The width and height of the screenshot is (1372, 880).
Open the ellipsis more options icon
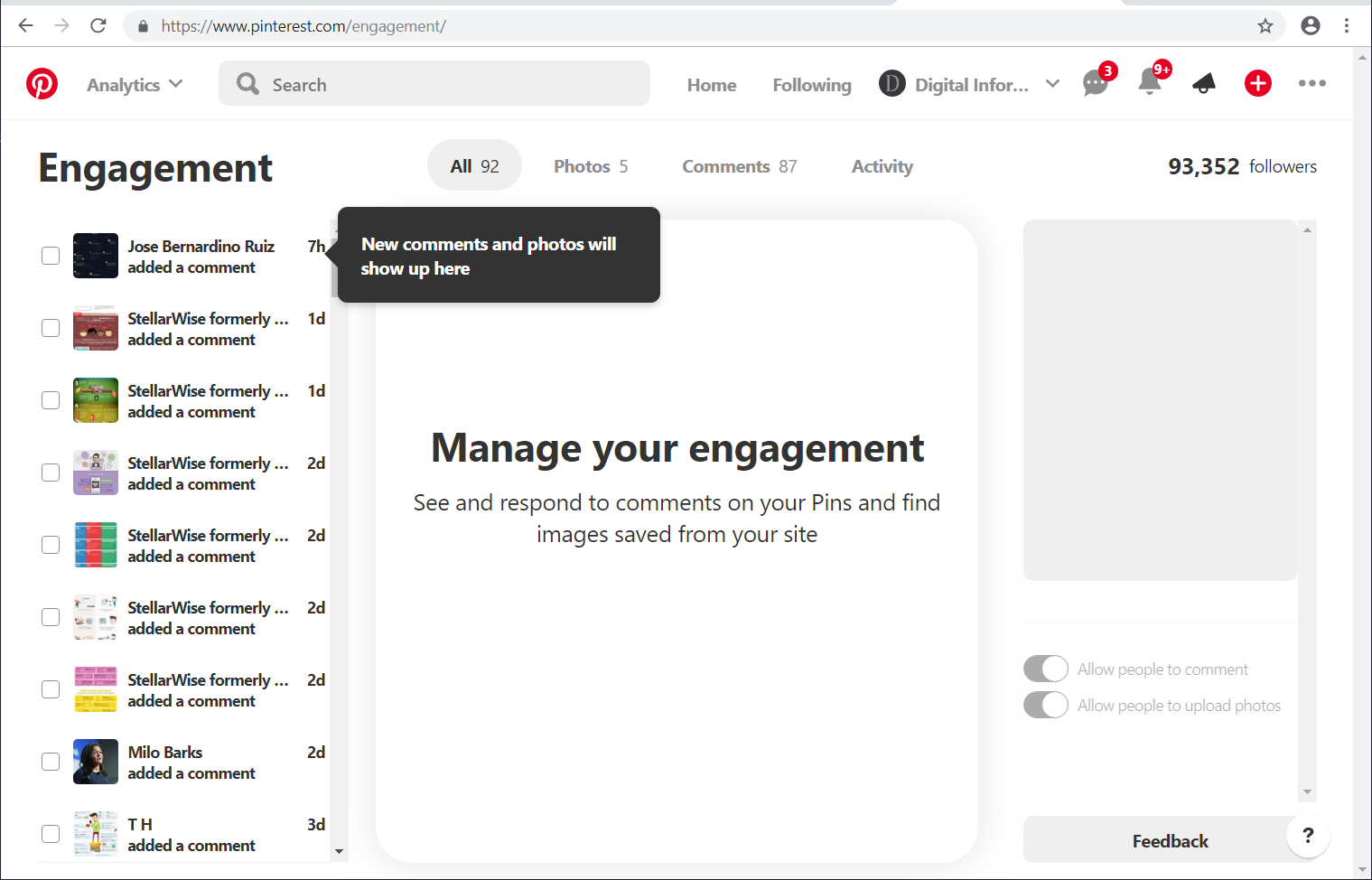click(x=1311, y=83)
